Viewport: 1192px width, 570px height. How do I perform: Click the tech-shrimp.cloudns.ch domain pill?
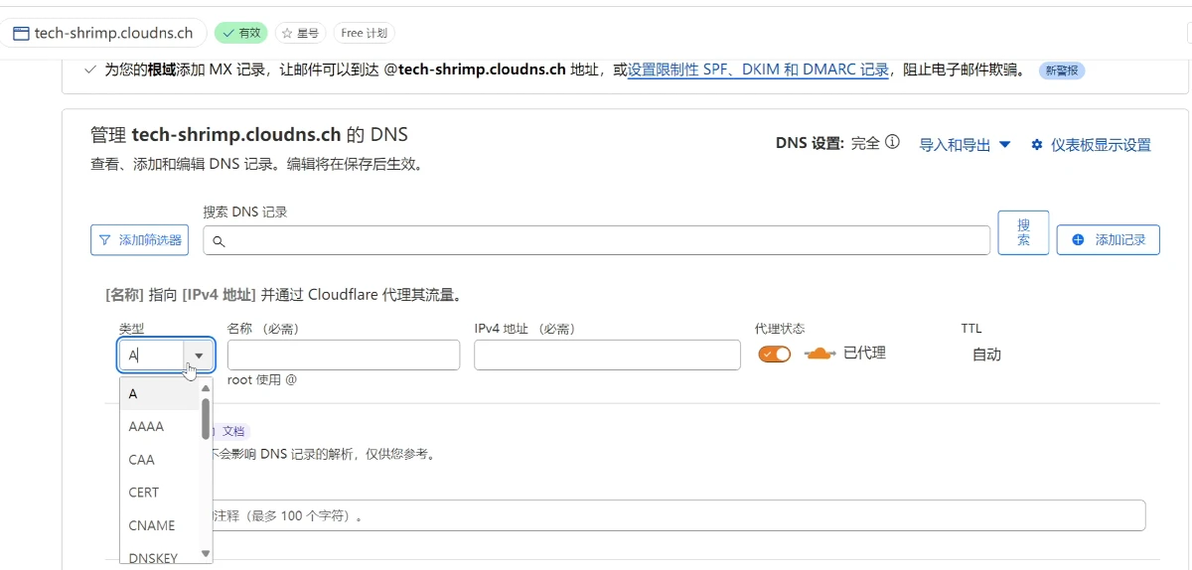pos(103,33)
